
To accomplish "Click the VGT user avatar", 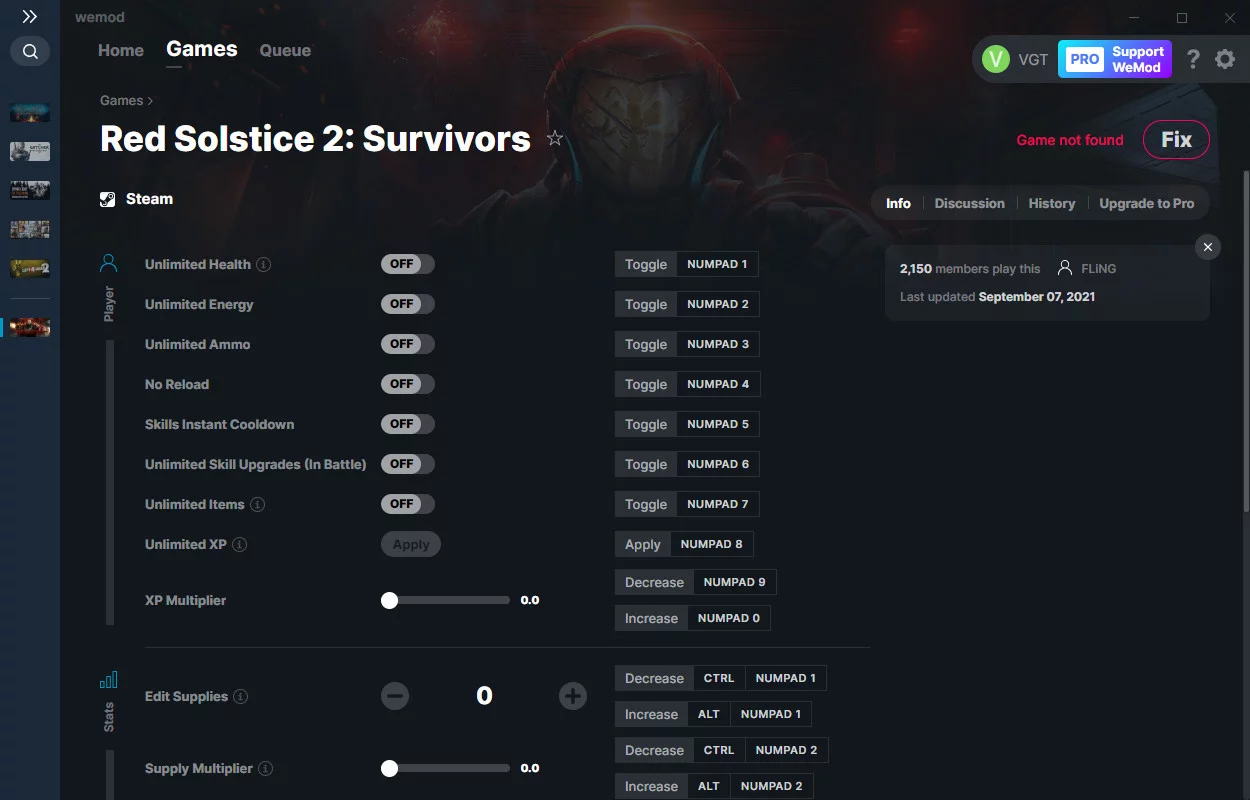I will (996, 59).
